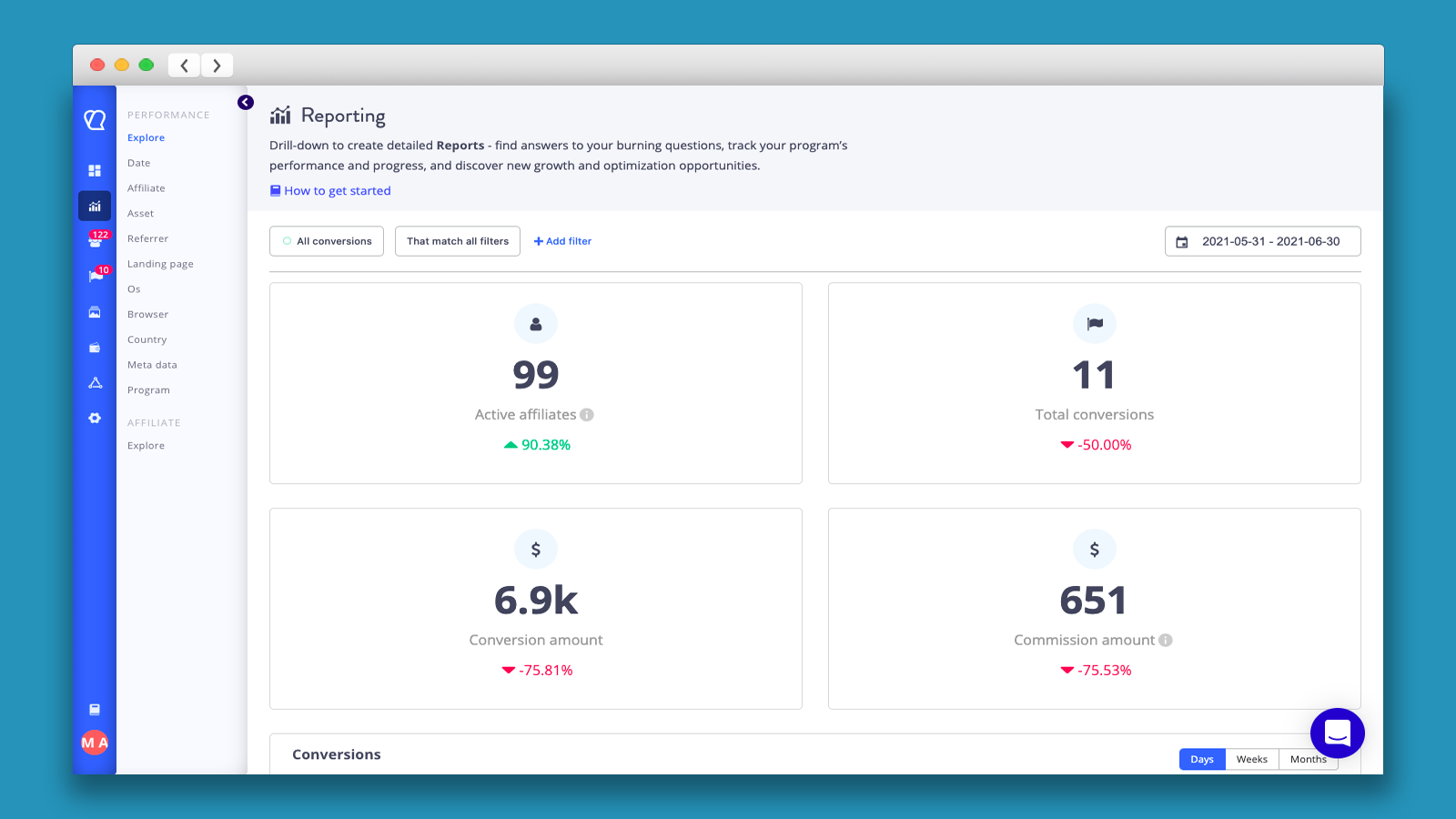Select the Days chart granularity toggle
The width and height of the screenshot is (1456, 819).
tap(1202, 759)
